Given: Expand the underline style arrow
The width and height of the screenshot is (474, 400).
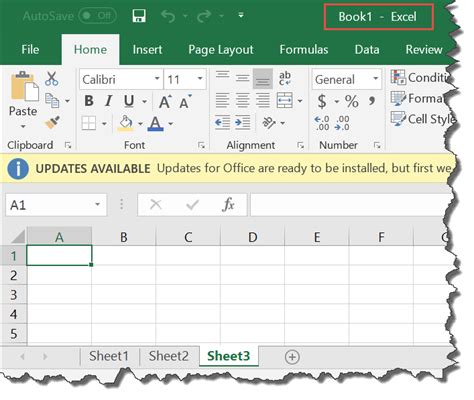Looking at the screenshot, I should [144, 101].
